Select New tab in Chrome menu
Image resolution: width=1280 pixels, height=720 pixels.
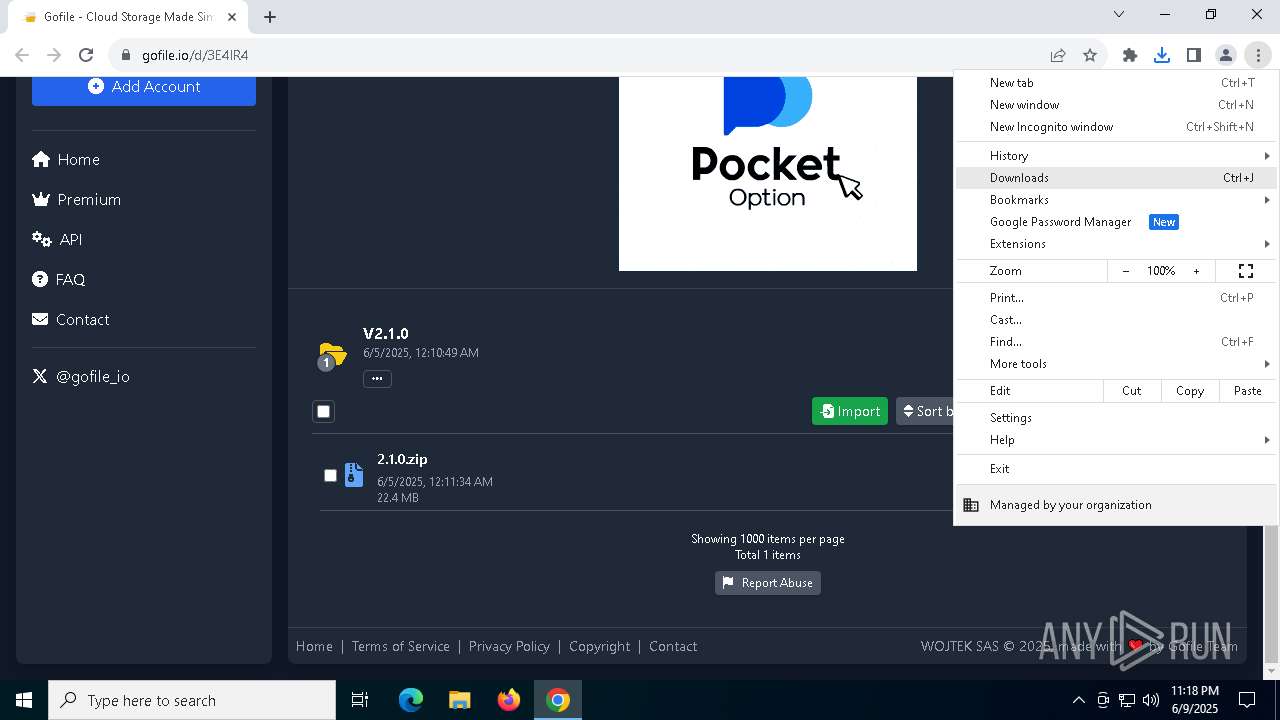(x=1116, y=83)
